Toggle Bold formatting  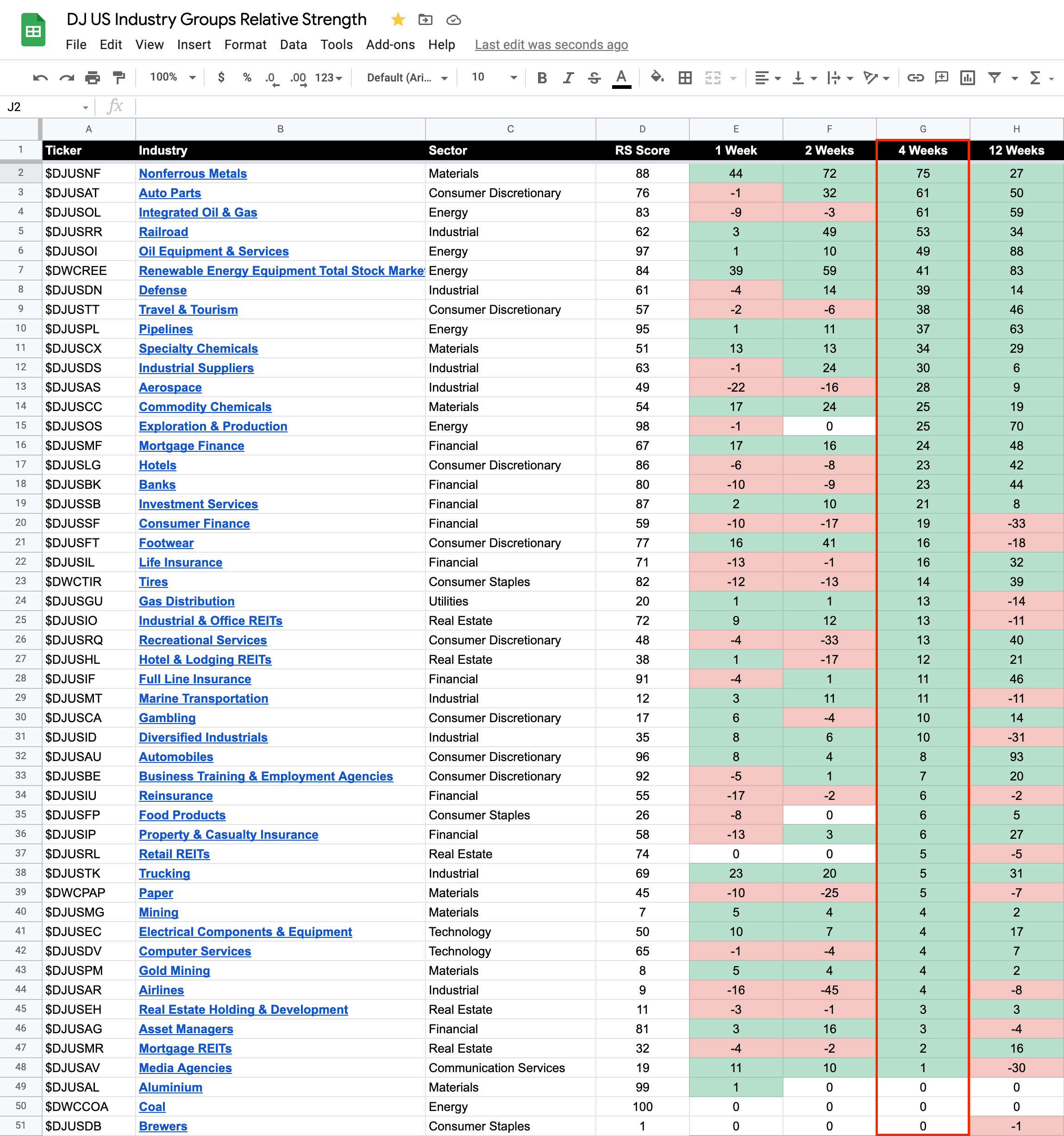click(542, 78)
